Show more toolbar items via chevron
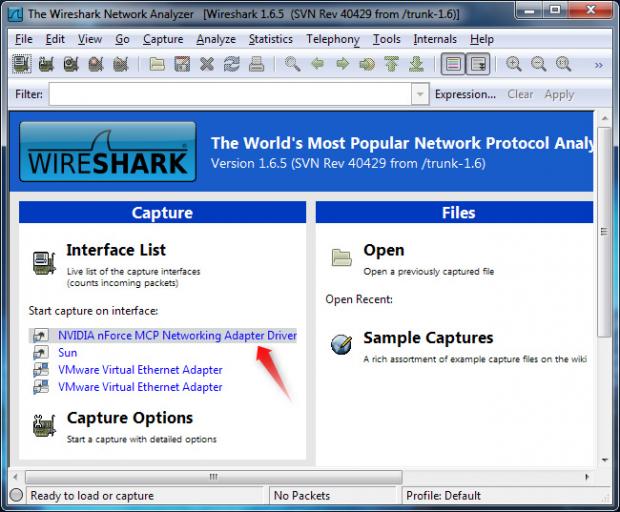This screenshot has height=512, width=620. click(x=598, y=65)
